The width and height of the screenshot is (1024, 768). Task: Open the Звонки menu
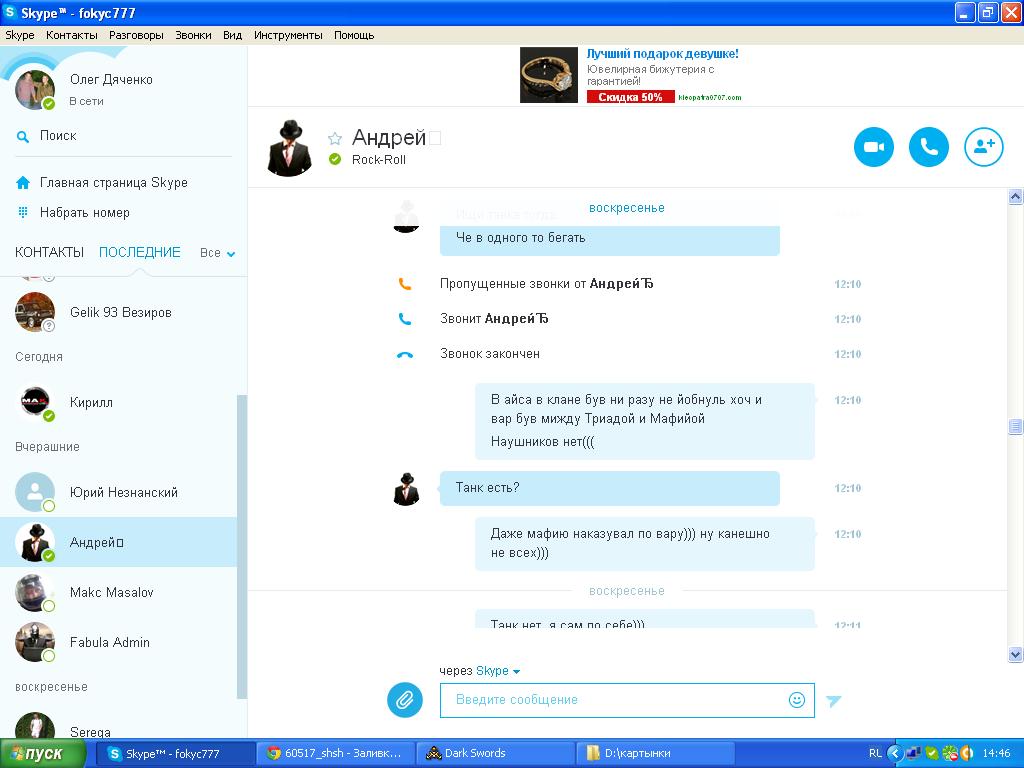[x=193, y=35]
